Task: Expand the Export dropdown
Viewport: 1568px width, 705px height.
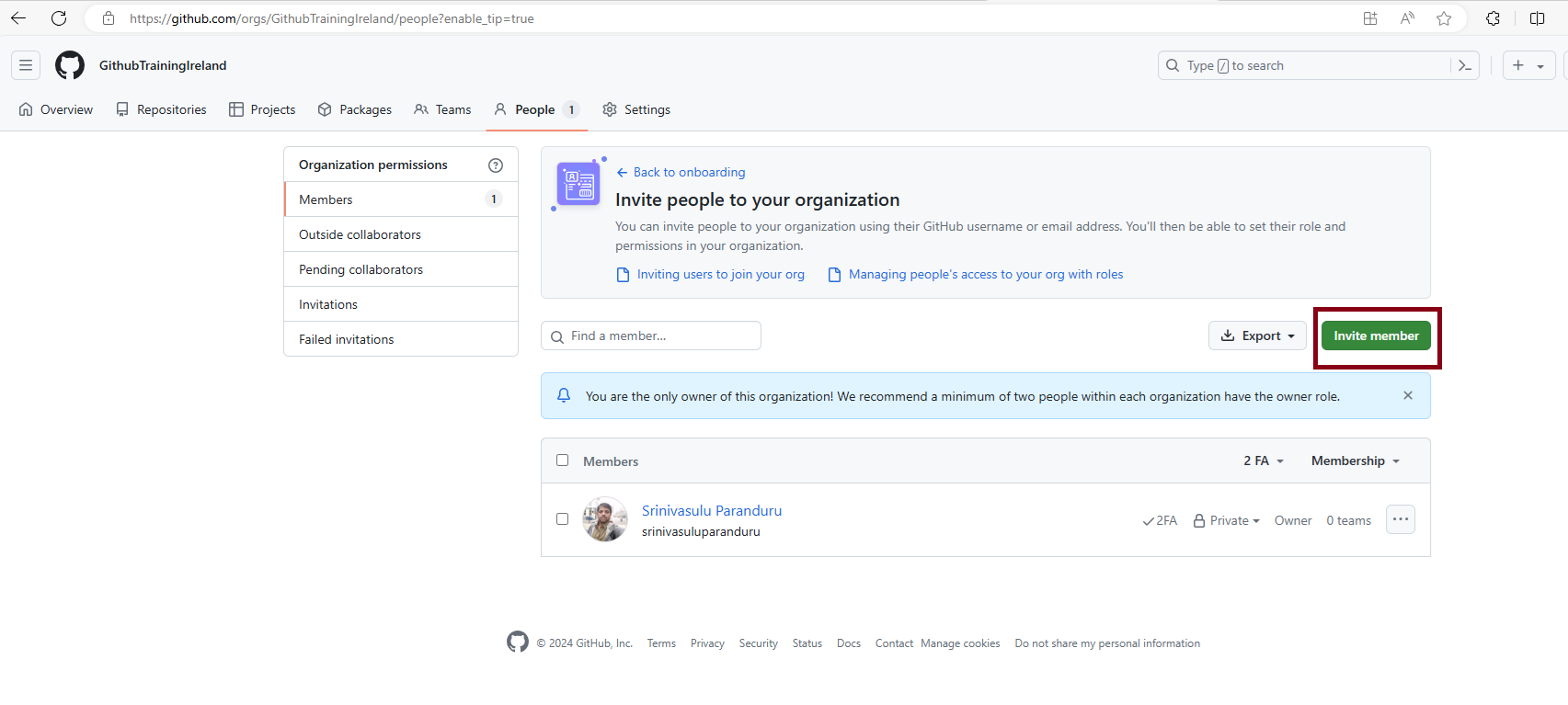Action: tap(1257, 335)
